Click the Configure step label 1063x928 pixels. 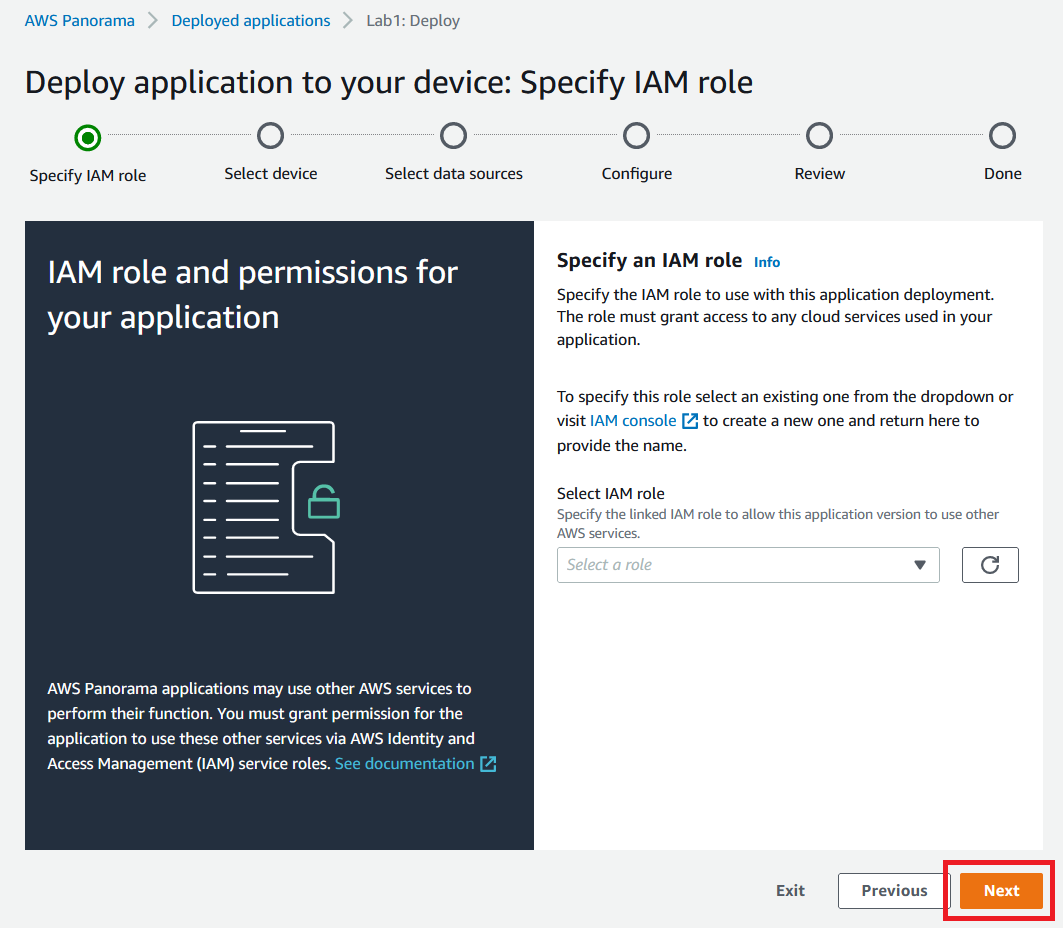coord(637,174)
